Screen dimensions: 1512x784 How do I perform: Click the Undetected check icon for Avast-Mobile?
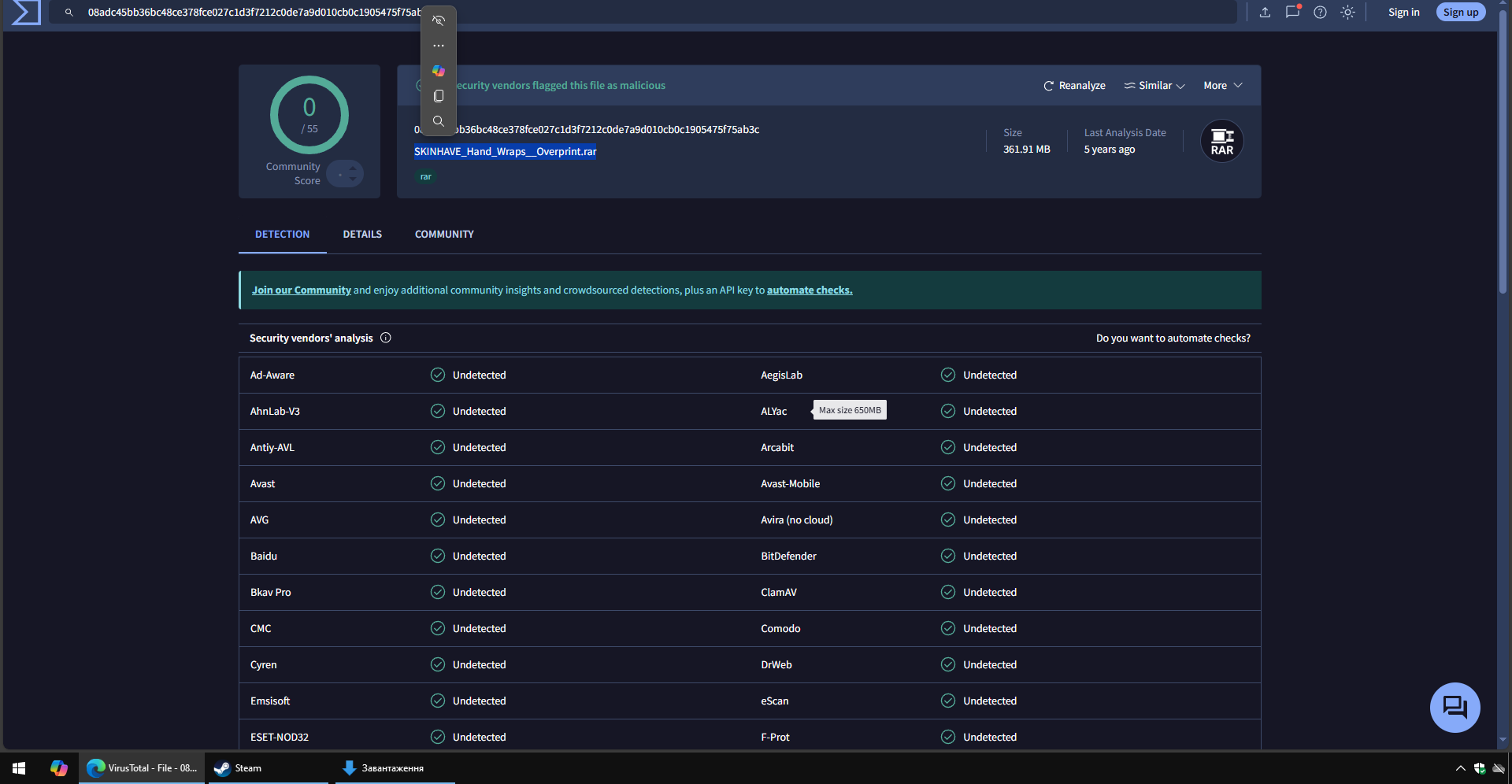[x=948, y=483]
